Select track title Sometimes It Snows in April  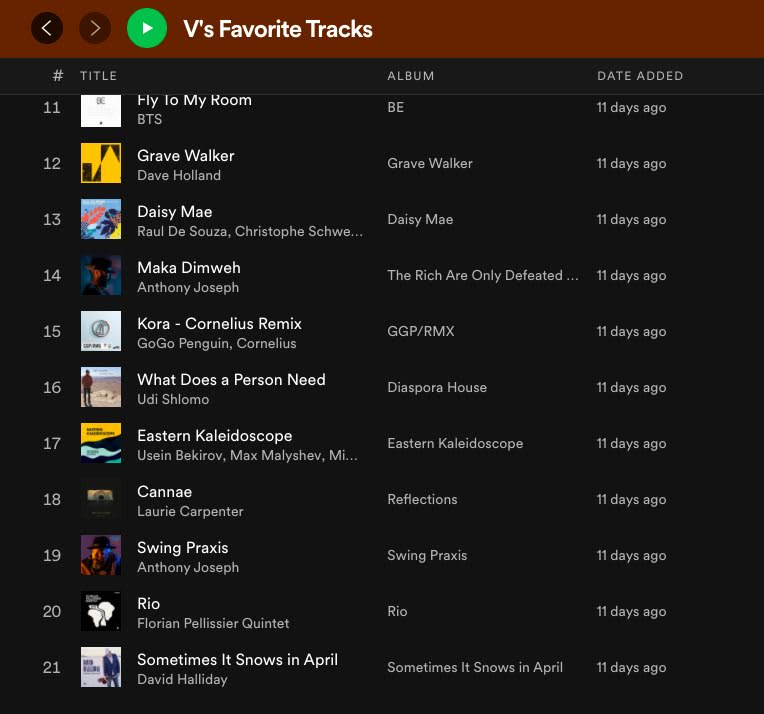(237, 660)
